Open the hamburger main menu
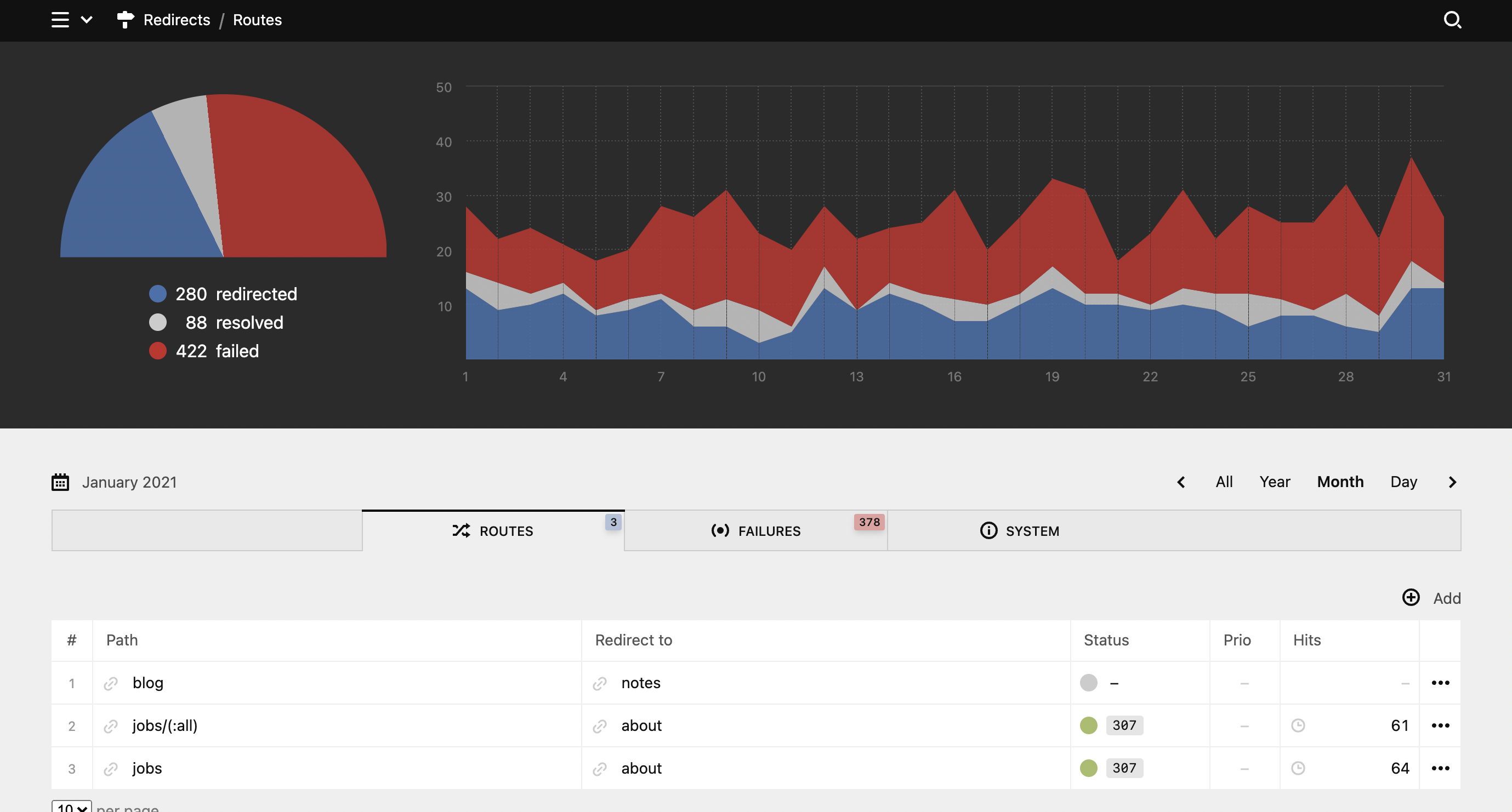The height and width of the screenshot is (812, 1512). 60,20
